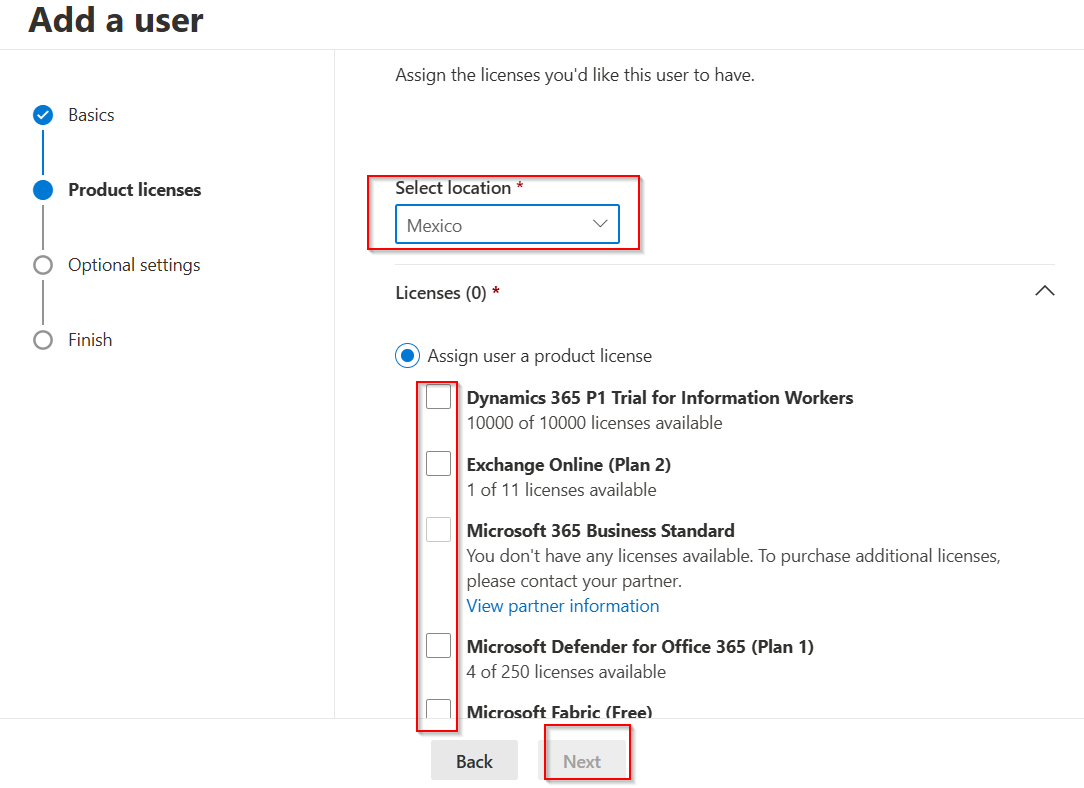Click the Product licenses step circle
This screenshot has height=788, width=1084.
point(43,190)
